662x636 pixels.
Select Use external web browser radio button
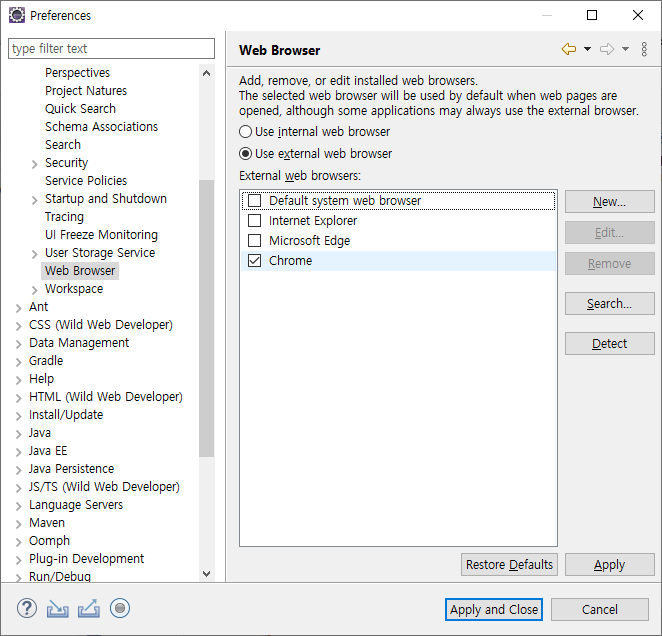point(245,154)
